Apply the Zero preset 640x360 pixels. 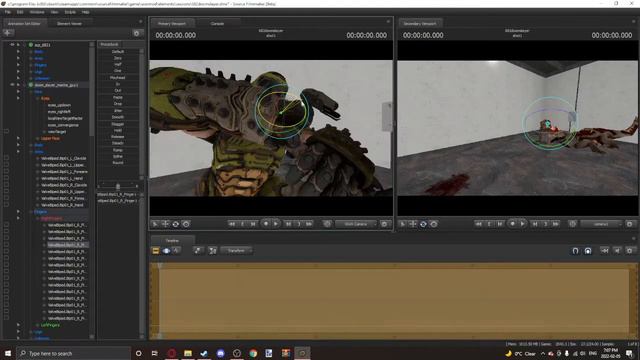tap(118, 58)
